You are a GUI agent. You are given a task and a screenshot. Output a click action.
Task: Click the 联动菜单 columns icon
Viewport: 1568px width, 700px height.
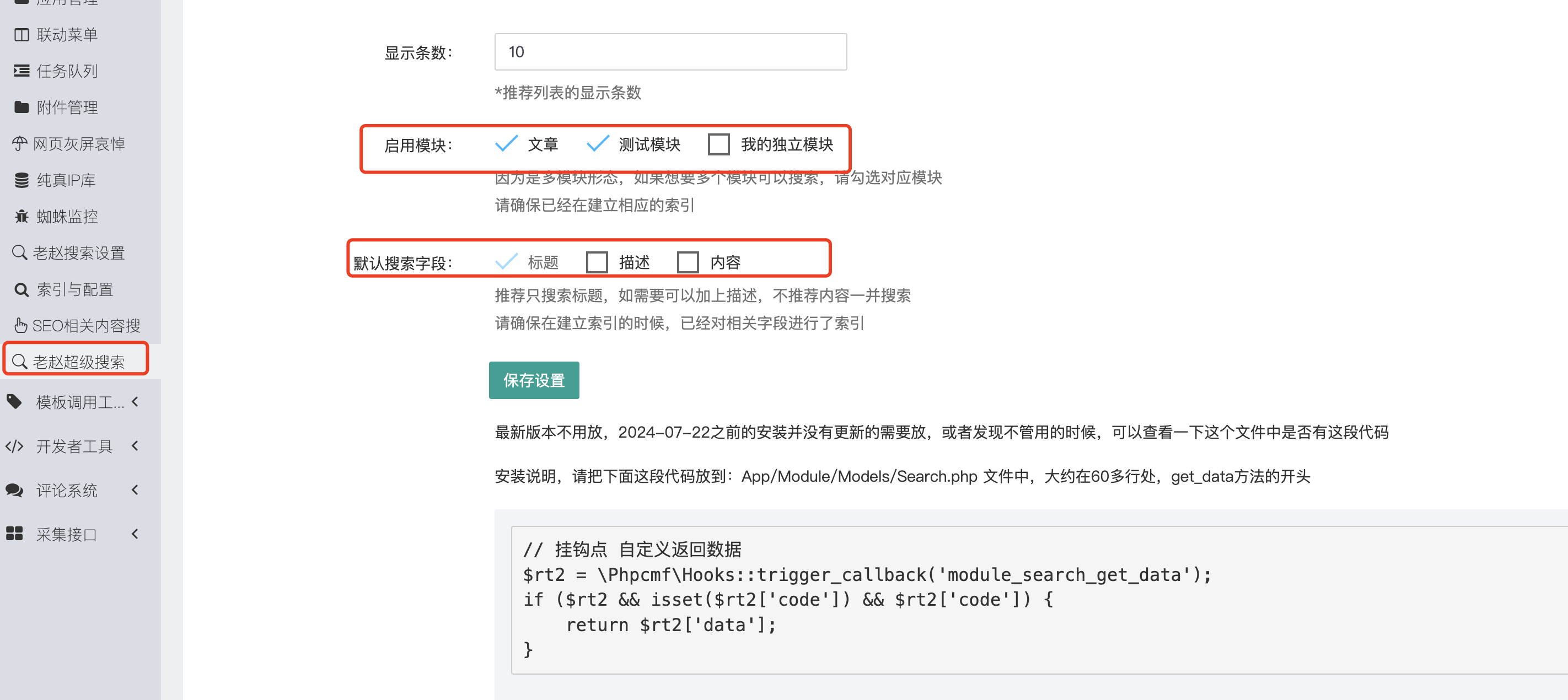coord(22,35)
